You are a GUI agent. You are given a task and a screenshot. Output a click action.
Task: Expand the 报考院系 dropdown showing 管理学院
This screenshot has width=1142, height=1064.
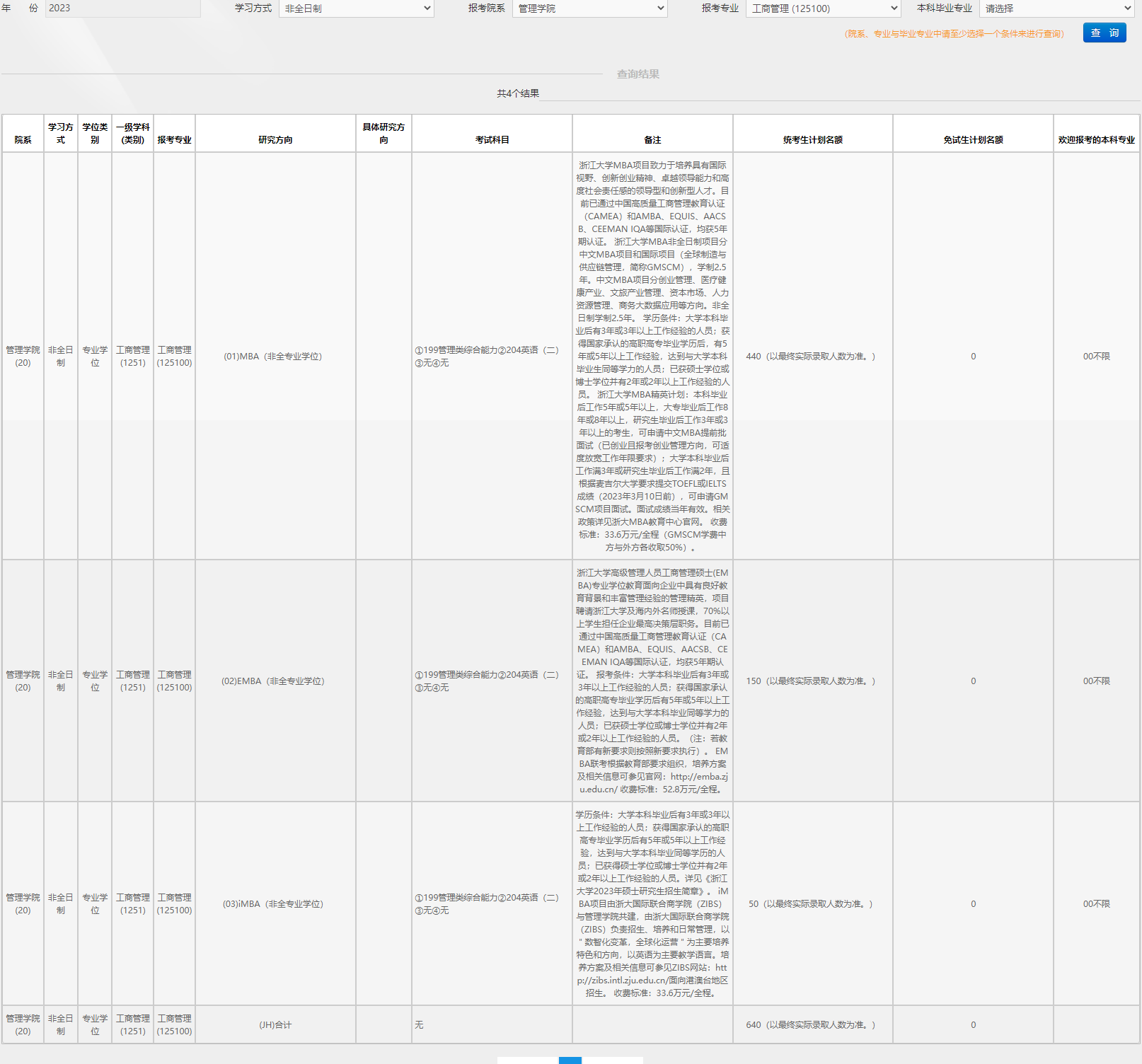tap(589, 8)
